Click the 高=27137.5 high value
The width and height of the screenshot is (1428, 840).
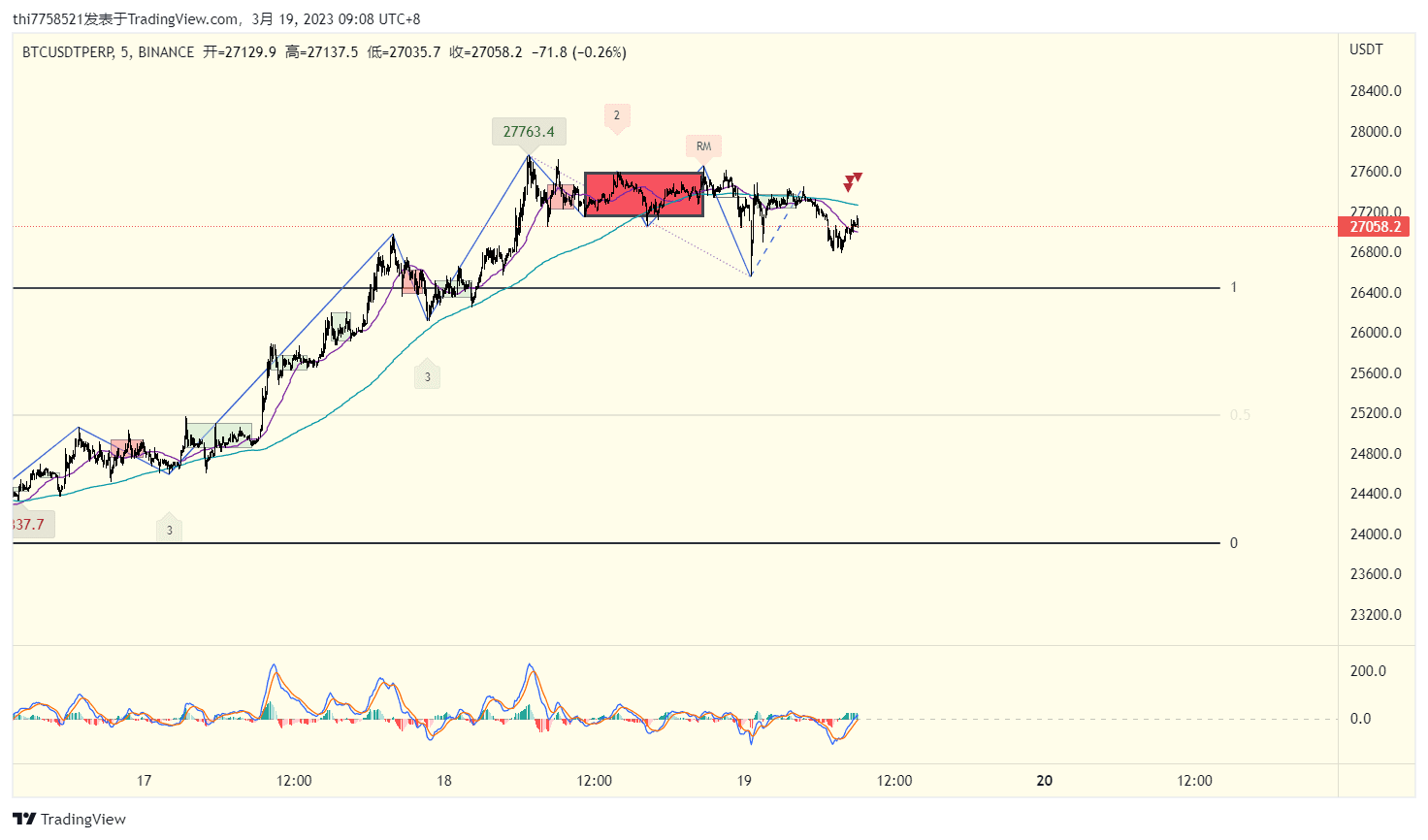tap(322, 52)
